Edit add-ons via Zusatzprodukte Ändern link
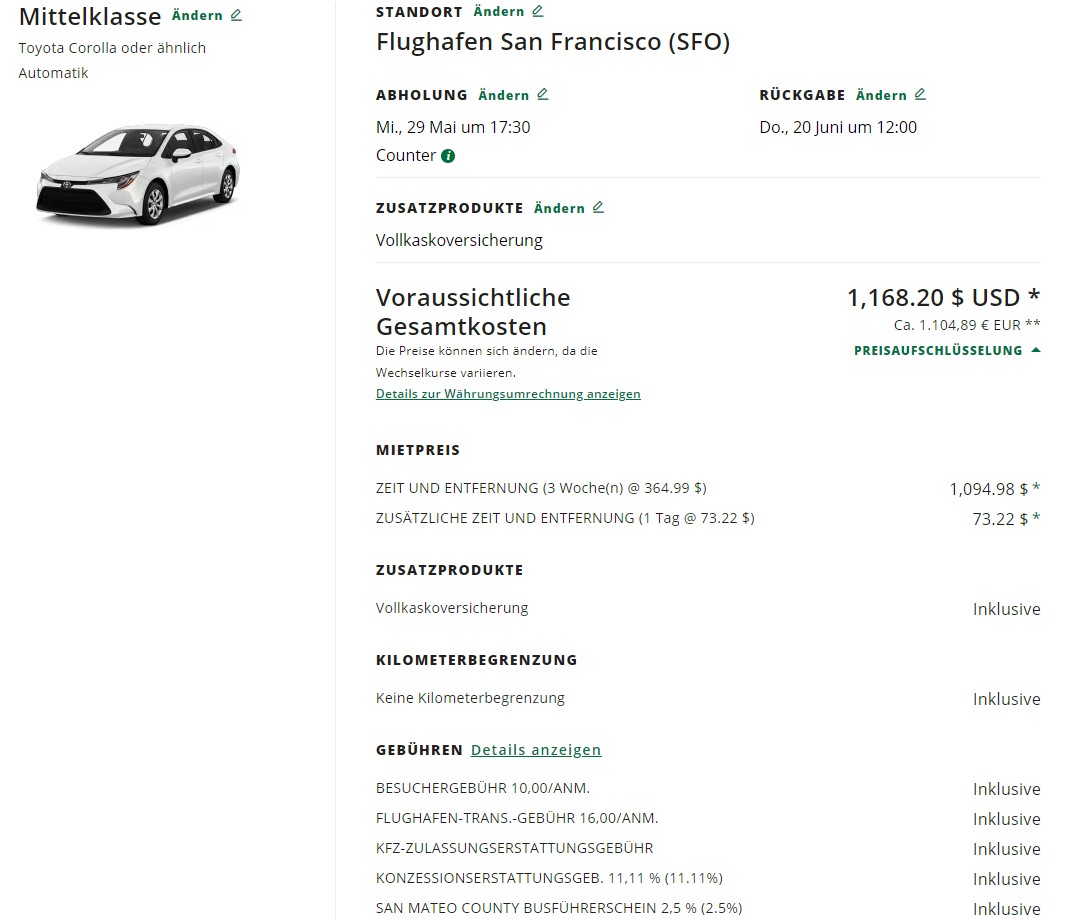 pos(559,208)
